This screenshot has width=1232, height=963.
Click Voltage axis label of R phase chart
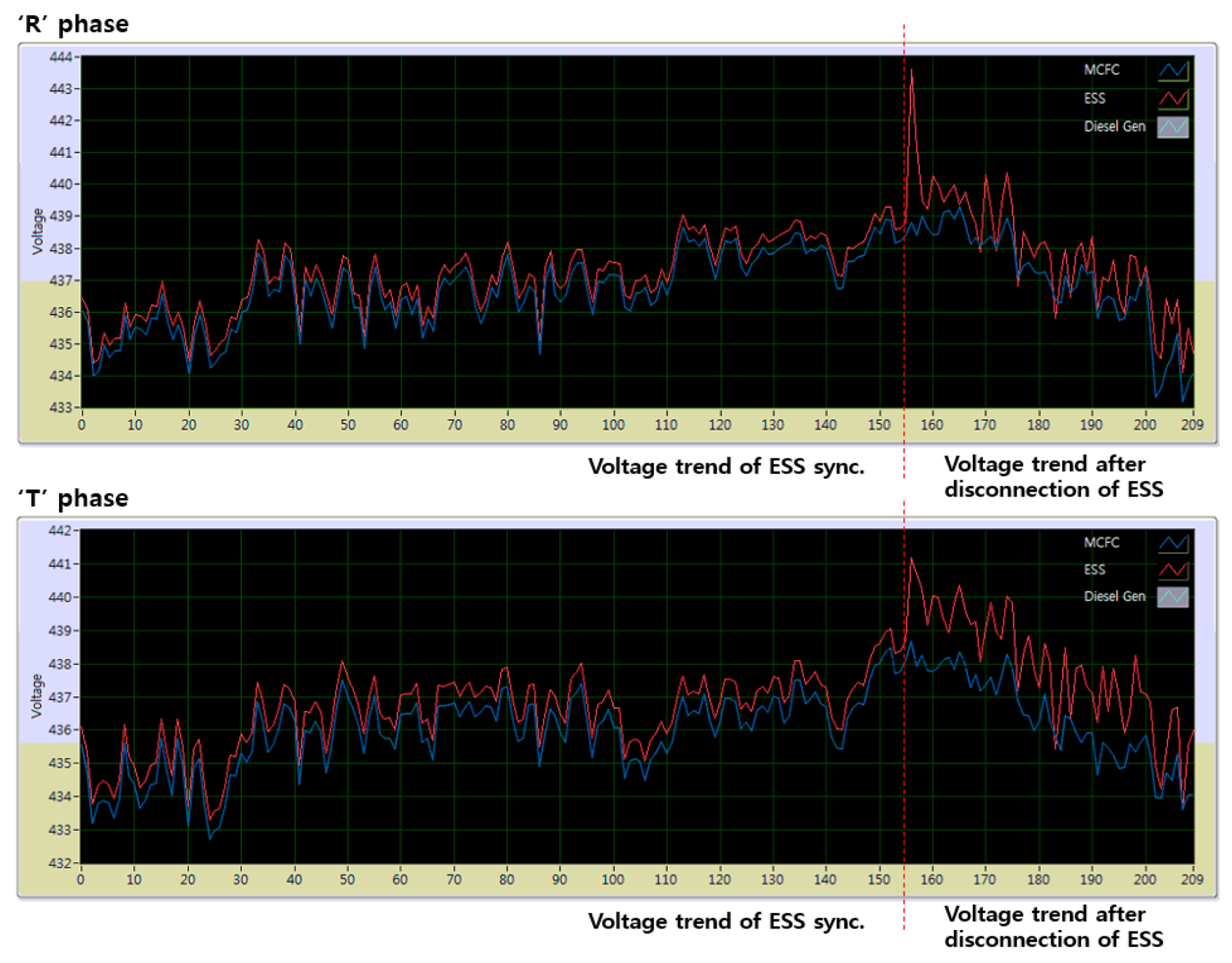click(38, 231)
